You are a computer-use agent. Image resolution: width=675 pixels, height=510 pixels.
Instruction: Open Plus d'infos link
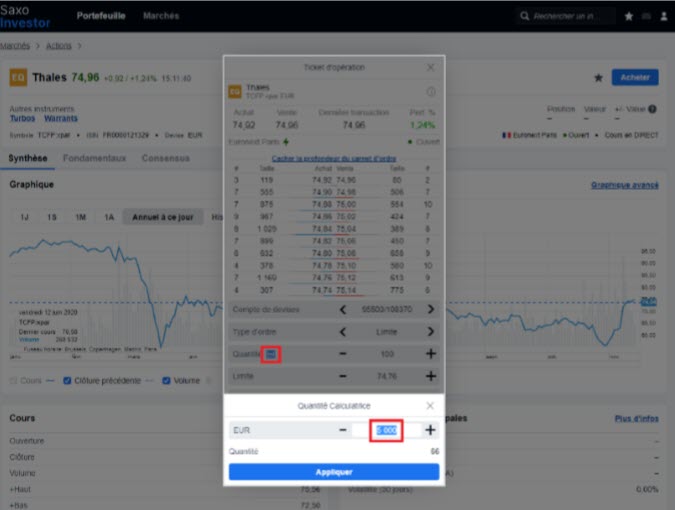click(636, 418)
